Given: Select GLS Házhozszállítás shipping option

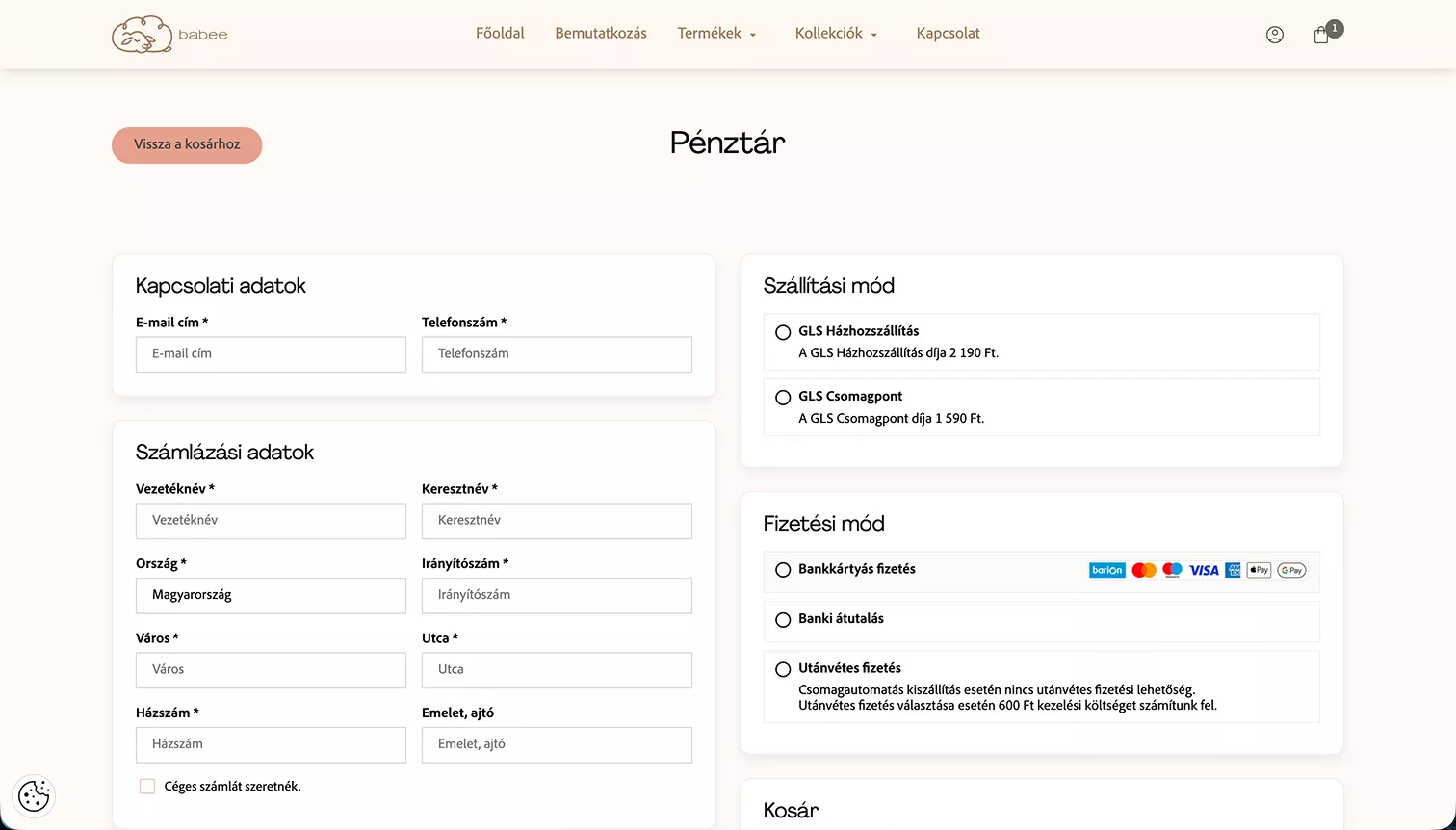Looking at the screenshot, I should 783,332.
